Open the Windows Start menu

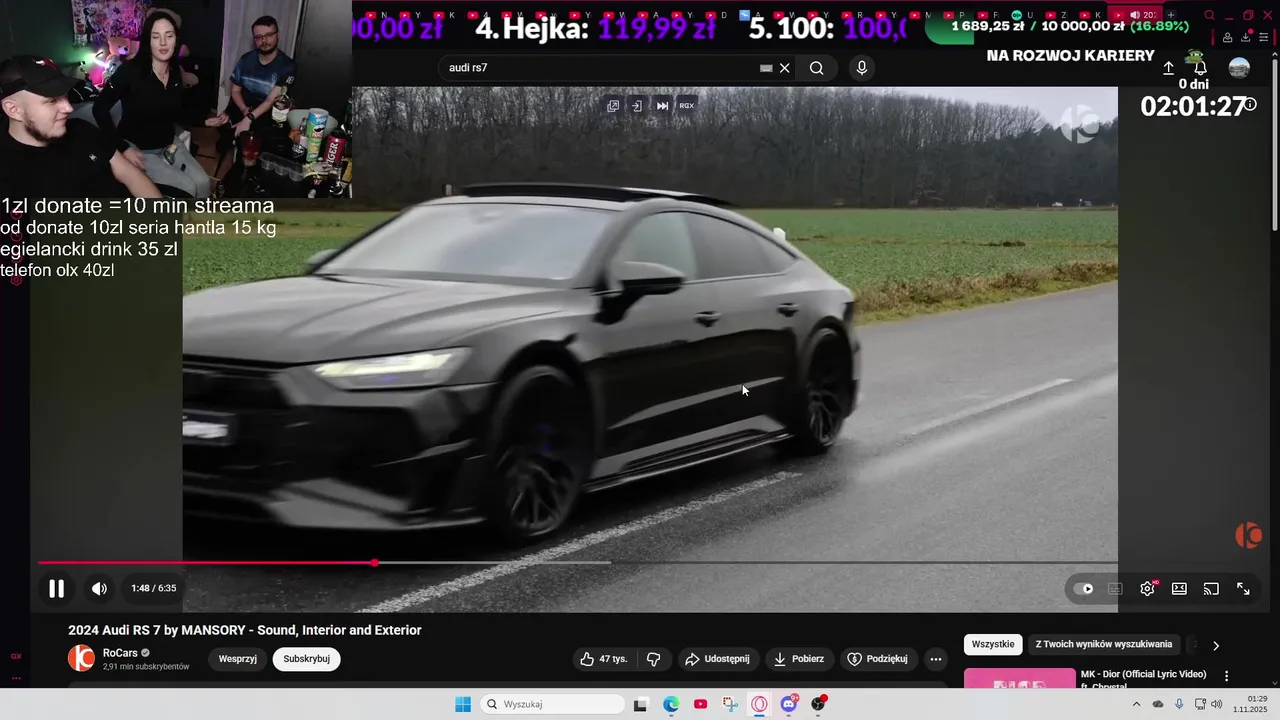coord(463,704)
